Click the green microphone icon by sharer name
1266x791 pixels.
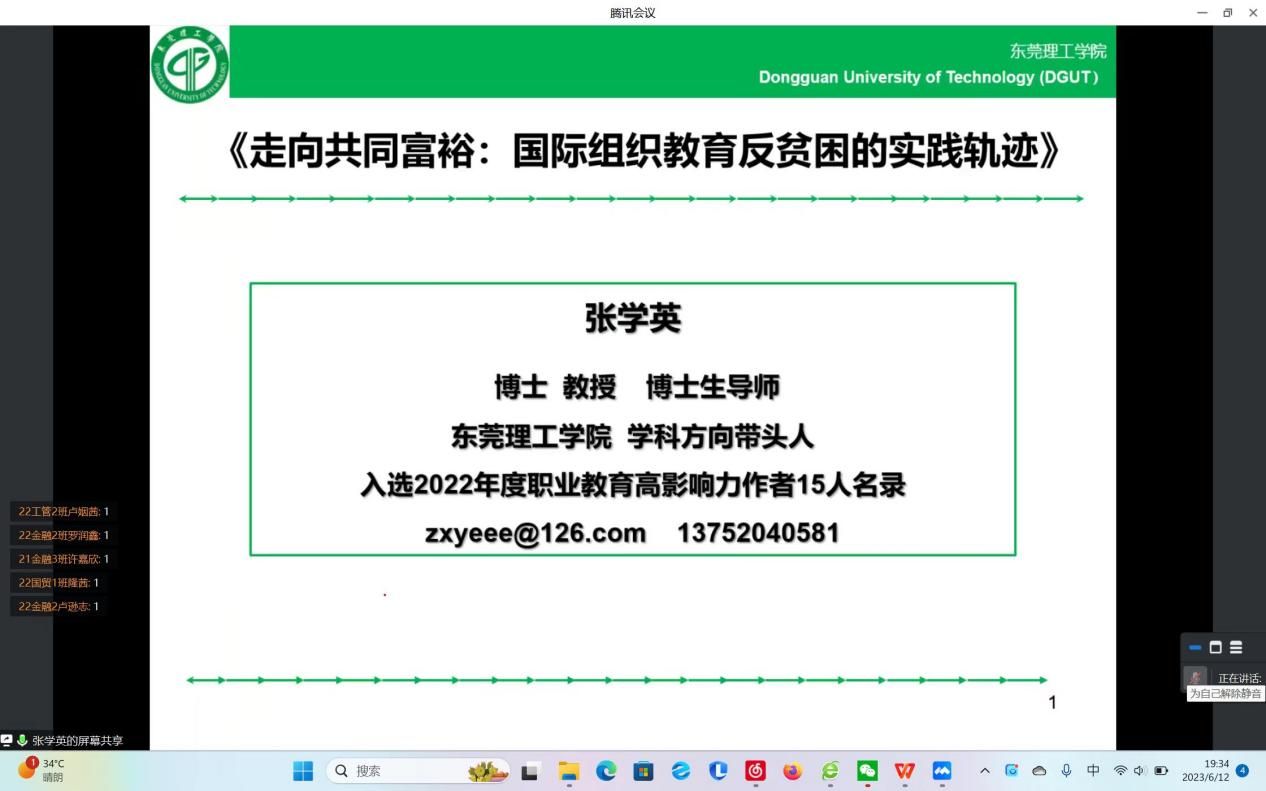22,741
